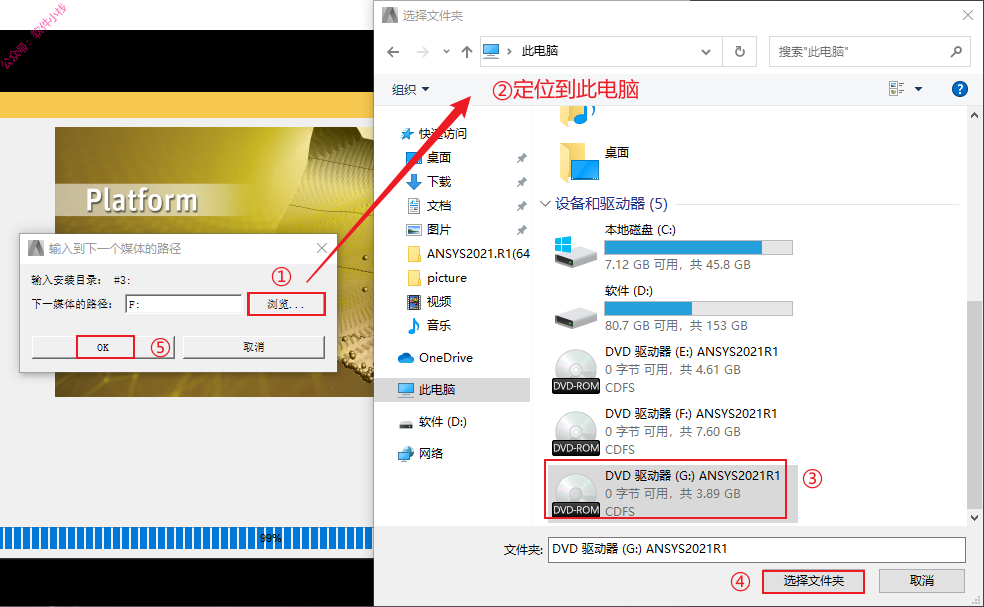Select the 桌面 folder in main pane
984x607 pixels.
pyautogui.click(x=593, y=162)
